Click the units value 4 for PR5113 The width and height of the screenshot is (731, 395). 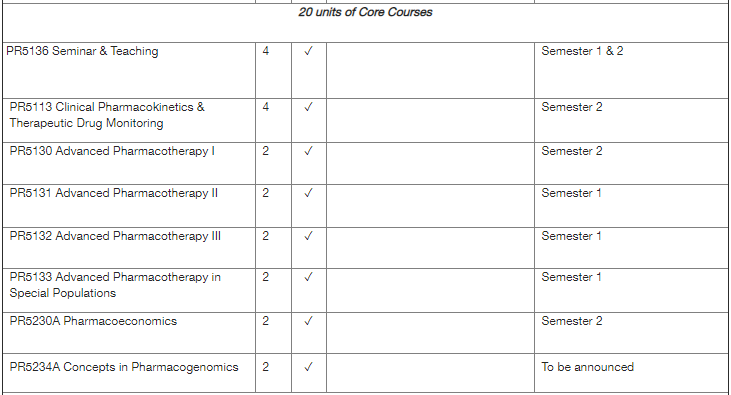[x=265, y=107]
